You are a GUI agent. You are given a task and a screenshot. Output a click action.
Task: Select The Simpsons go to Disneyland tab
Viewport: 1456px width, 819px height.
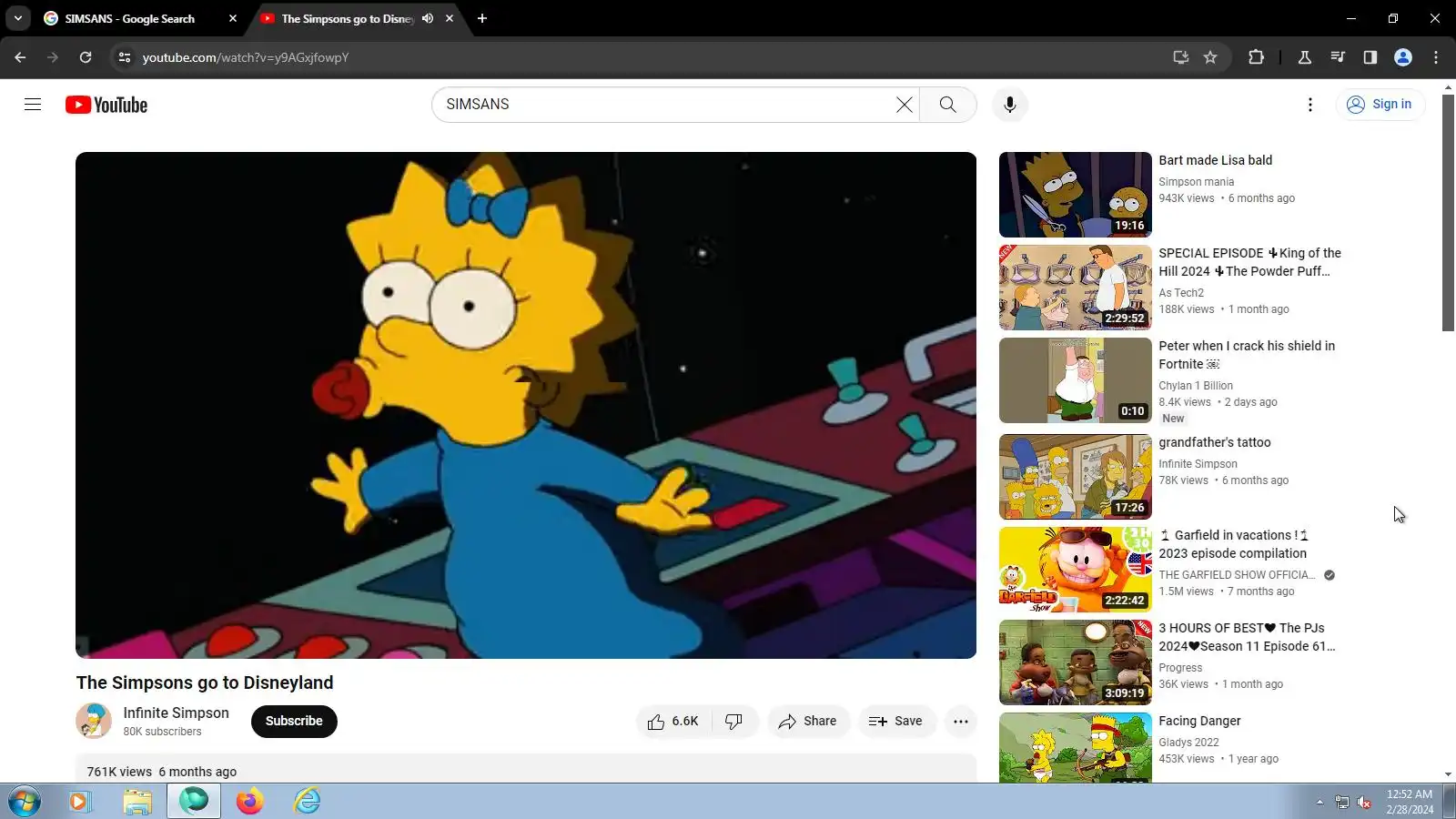click(x=346, y=18)
